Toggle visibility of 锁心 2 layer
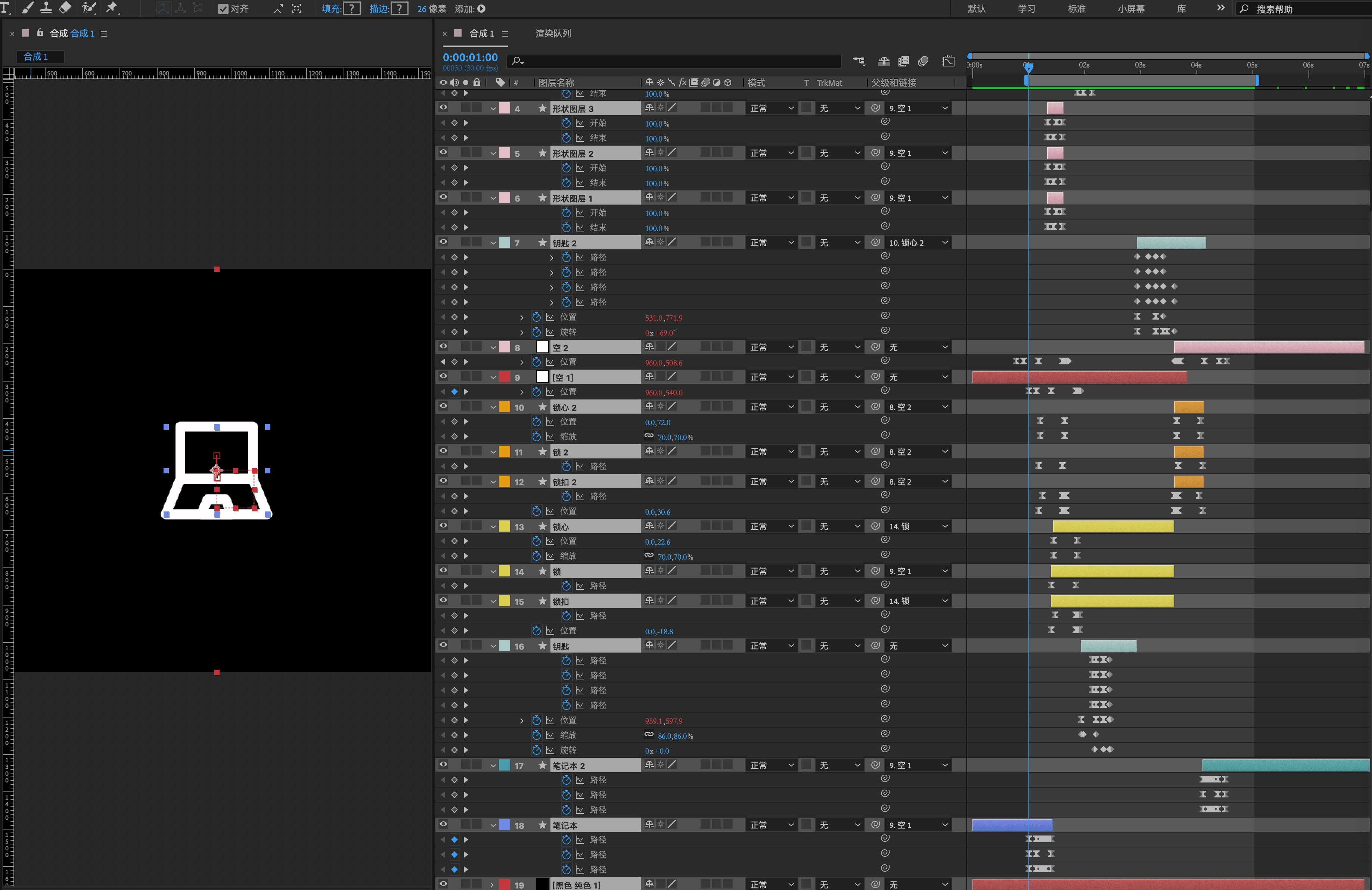This screenshot has width=1372, height=890. 443,407
